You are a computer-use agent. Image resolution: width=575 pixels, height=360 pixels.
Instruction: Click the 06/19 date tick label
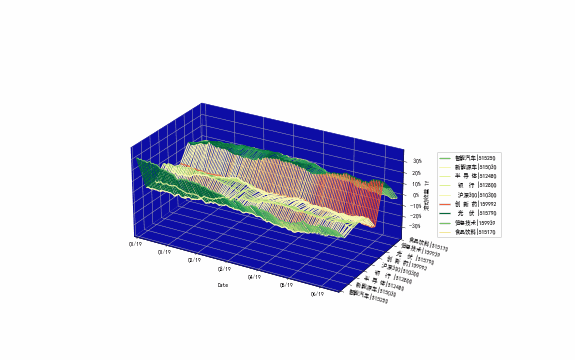point(317,294)
